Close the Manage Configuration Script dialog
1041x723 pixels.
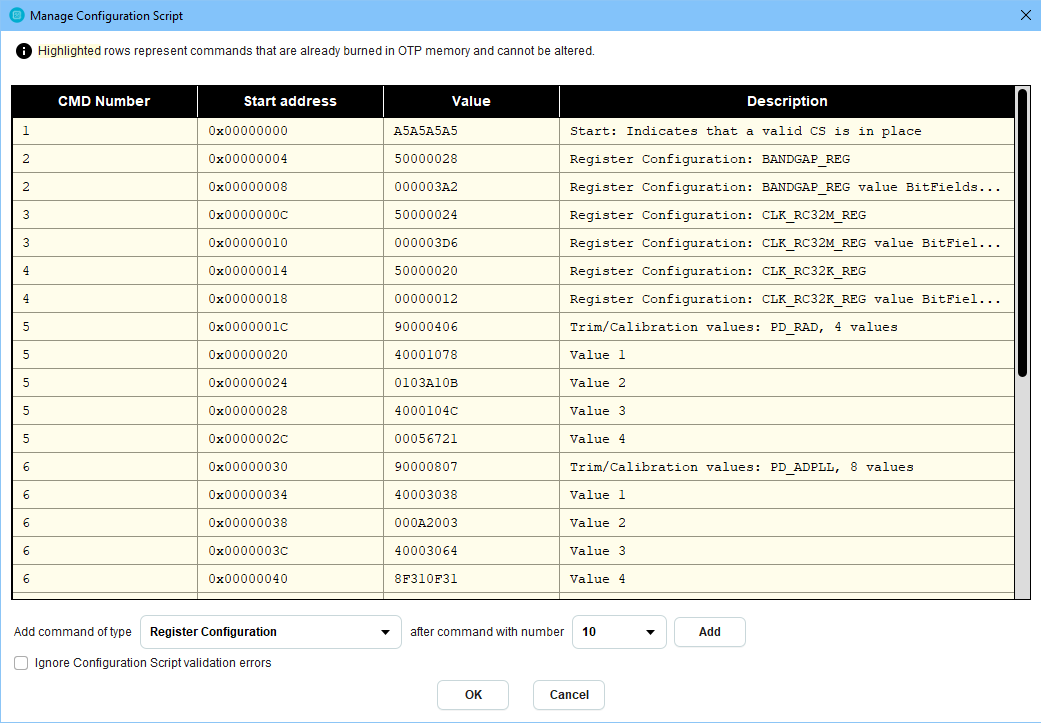click(1025, 15)
